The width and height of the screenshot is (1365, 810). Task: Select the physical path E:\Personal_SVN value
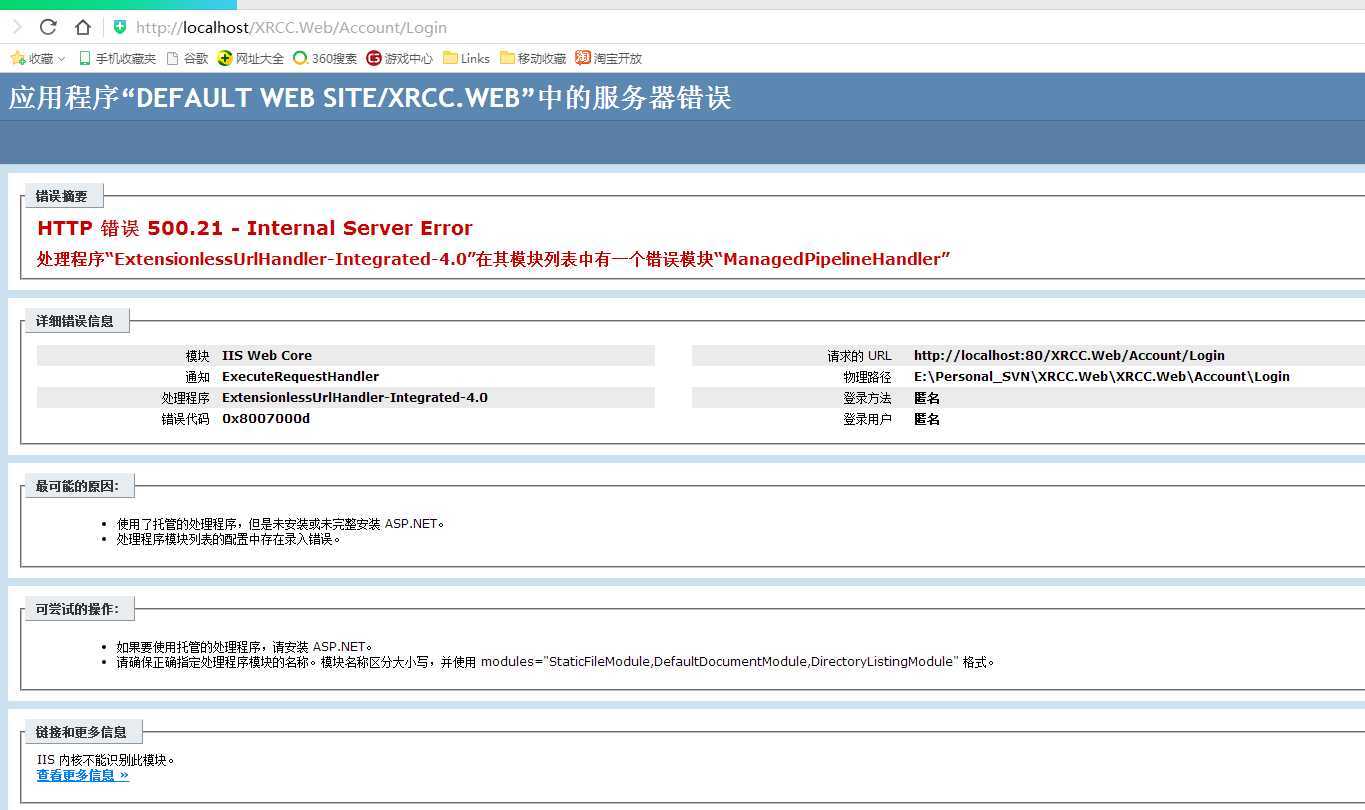1102,377
